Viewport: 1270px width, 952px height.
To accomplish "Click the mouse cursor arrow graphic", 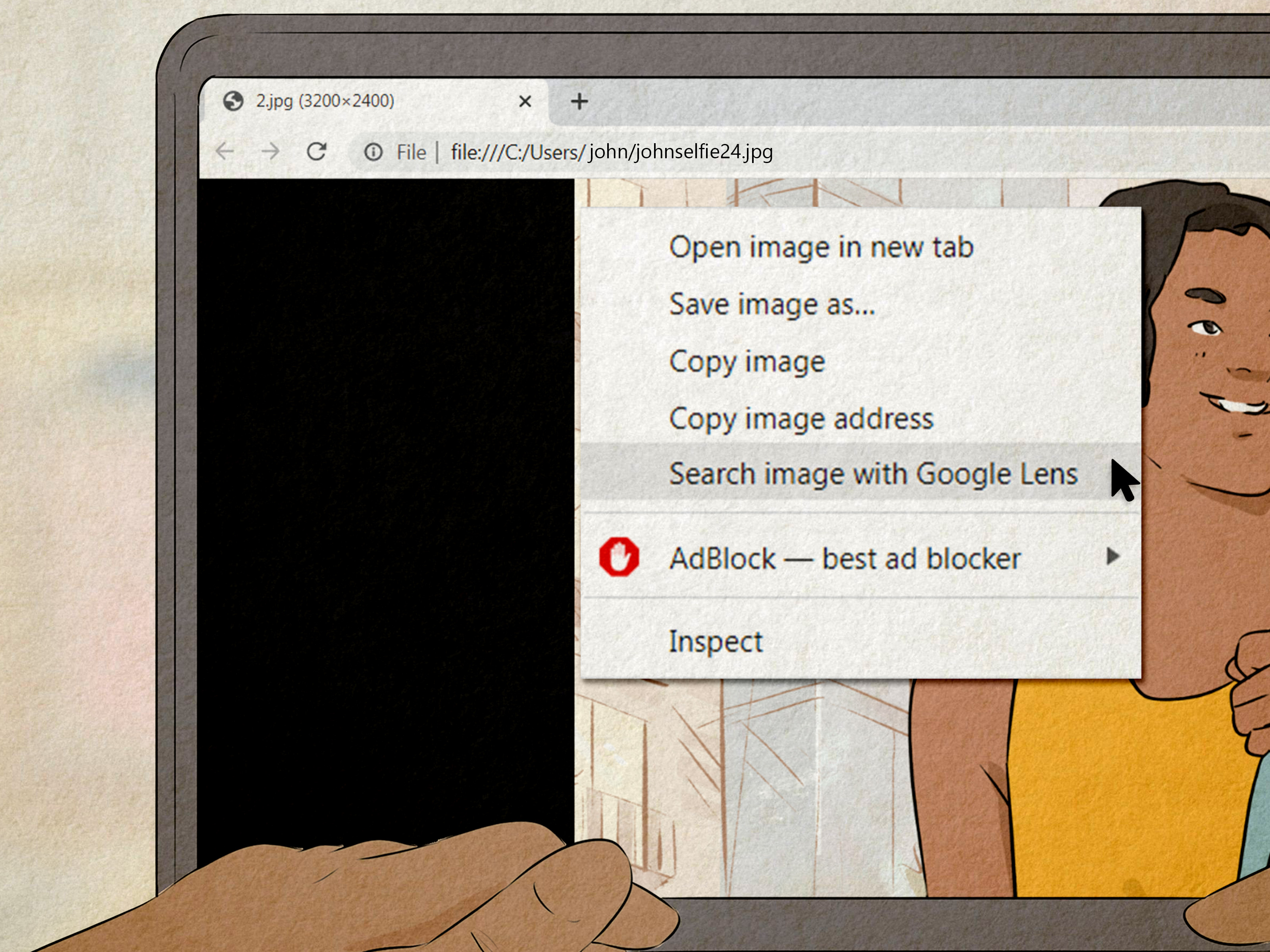I will click(1124, 479).
